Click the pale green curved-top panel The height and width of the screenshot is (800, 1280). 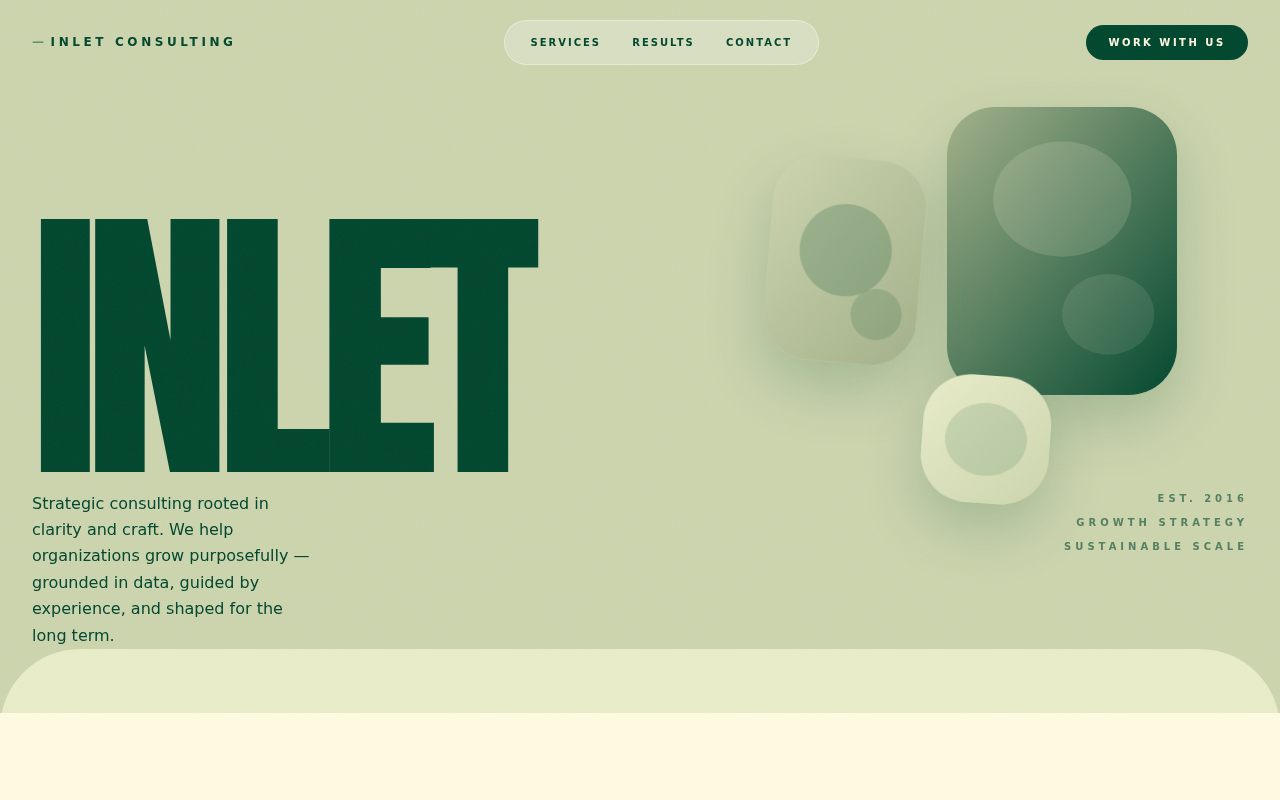[640, 681]
